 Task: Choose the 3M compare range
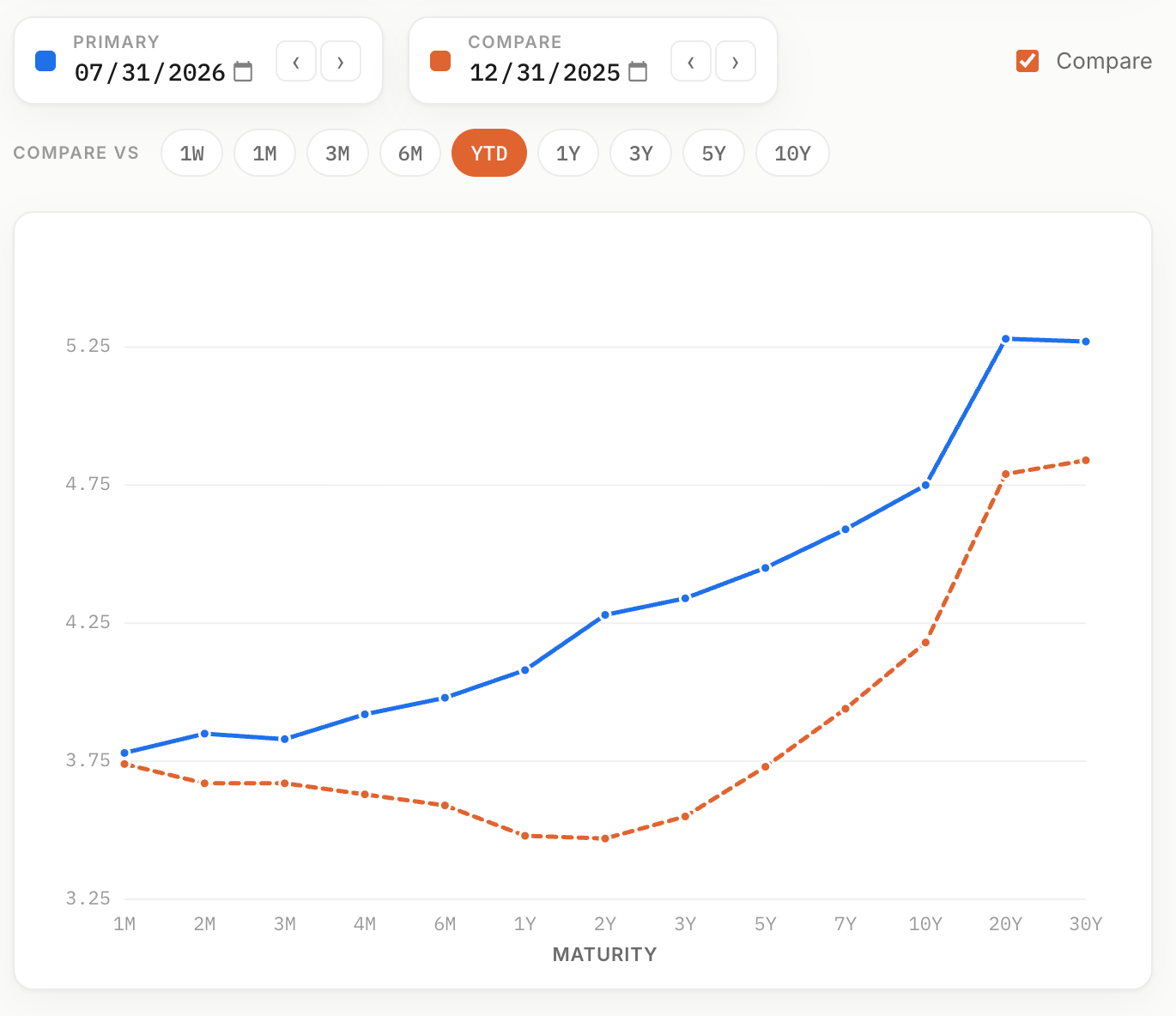(337, 153)
